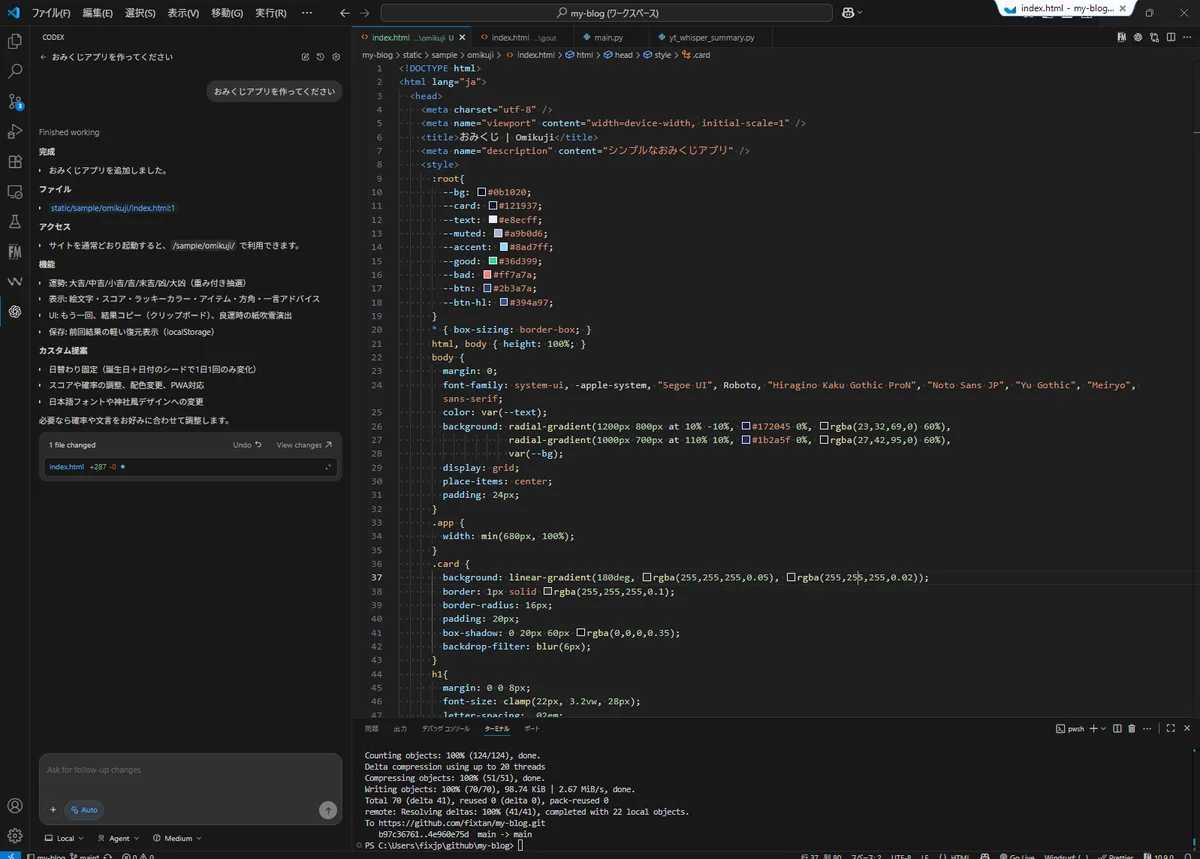Open the Local environment dropdown
The height and width of the screenshot is (859, 1200).
point(65,838)
